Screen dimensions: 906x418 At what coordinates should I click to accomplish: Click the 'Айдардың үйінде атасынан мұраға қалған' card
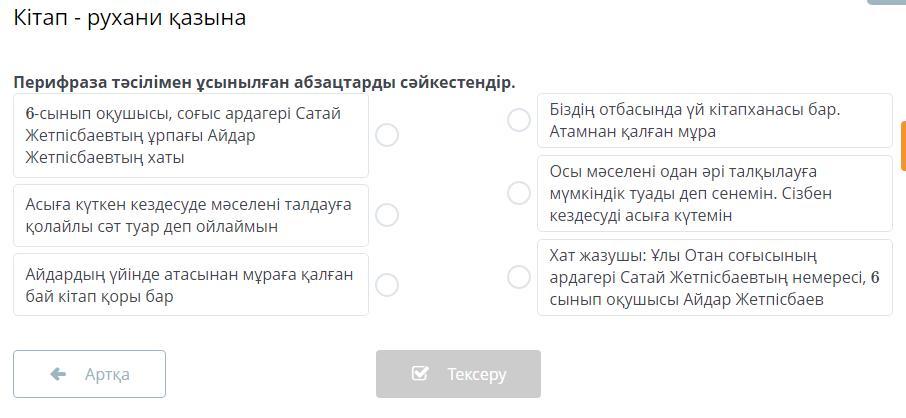[191, 285]
